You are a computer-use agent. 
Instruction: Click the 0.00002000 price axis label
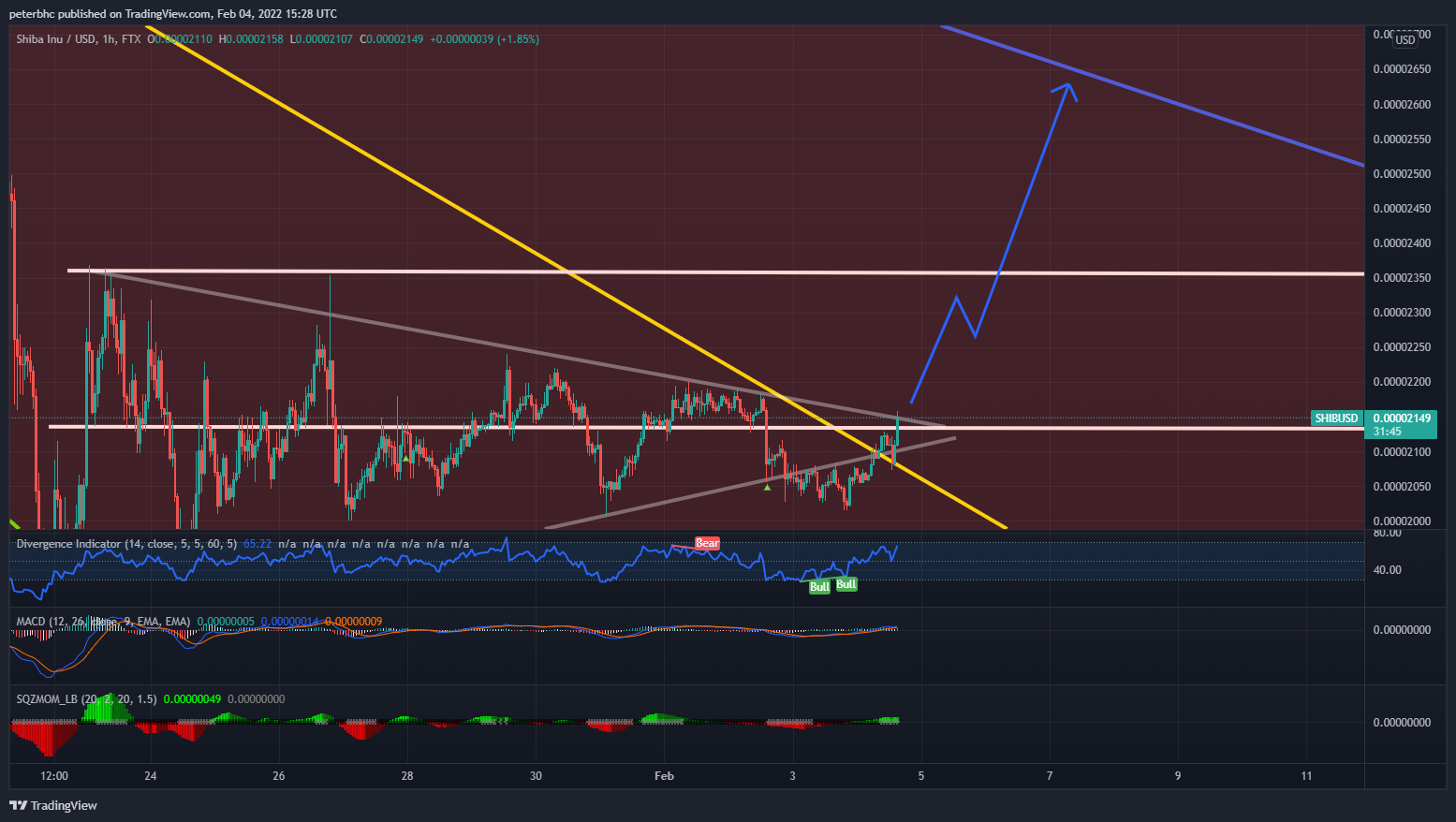[x=1402, y=521]
